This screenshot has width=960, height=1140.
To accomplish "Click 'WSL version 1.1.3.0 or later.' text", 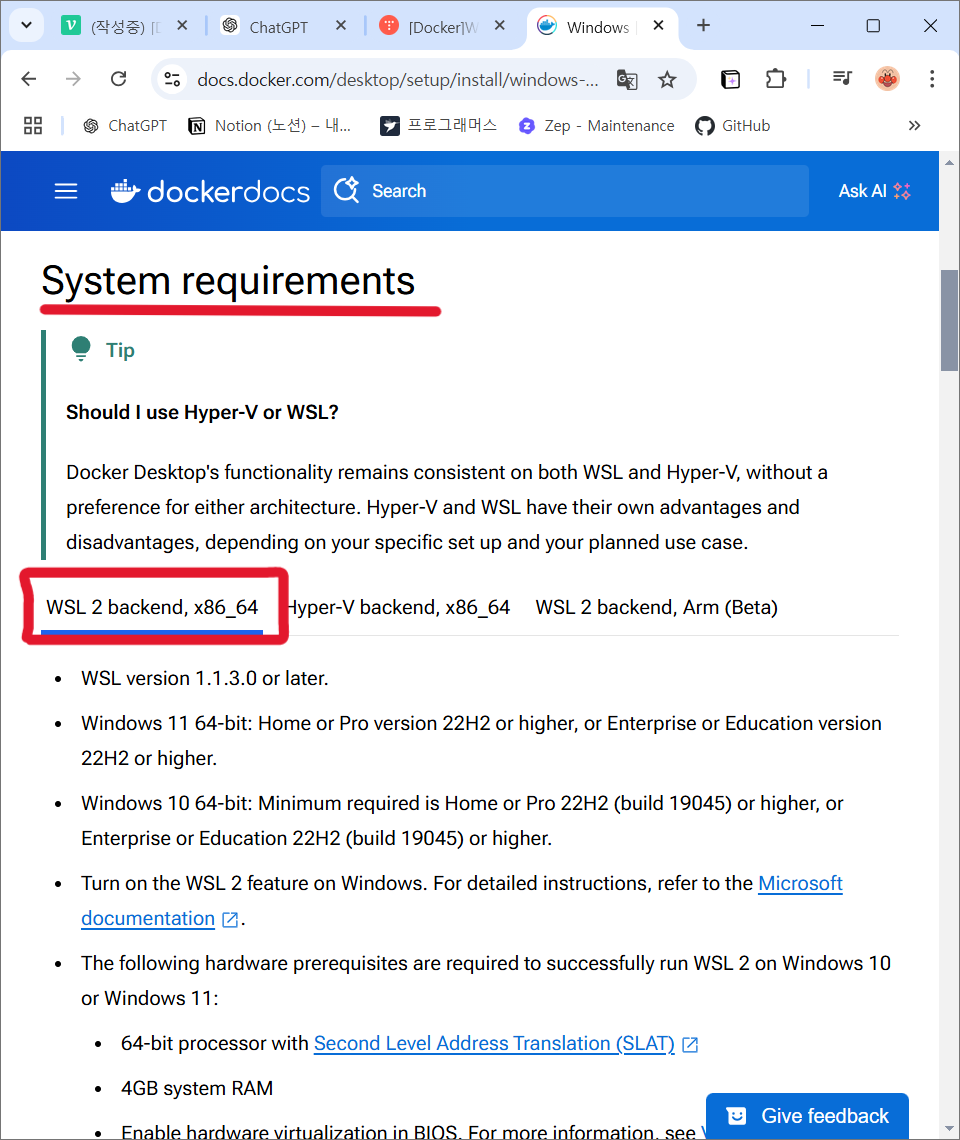I will tap(205, 678).
